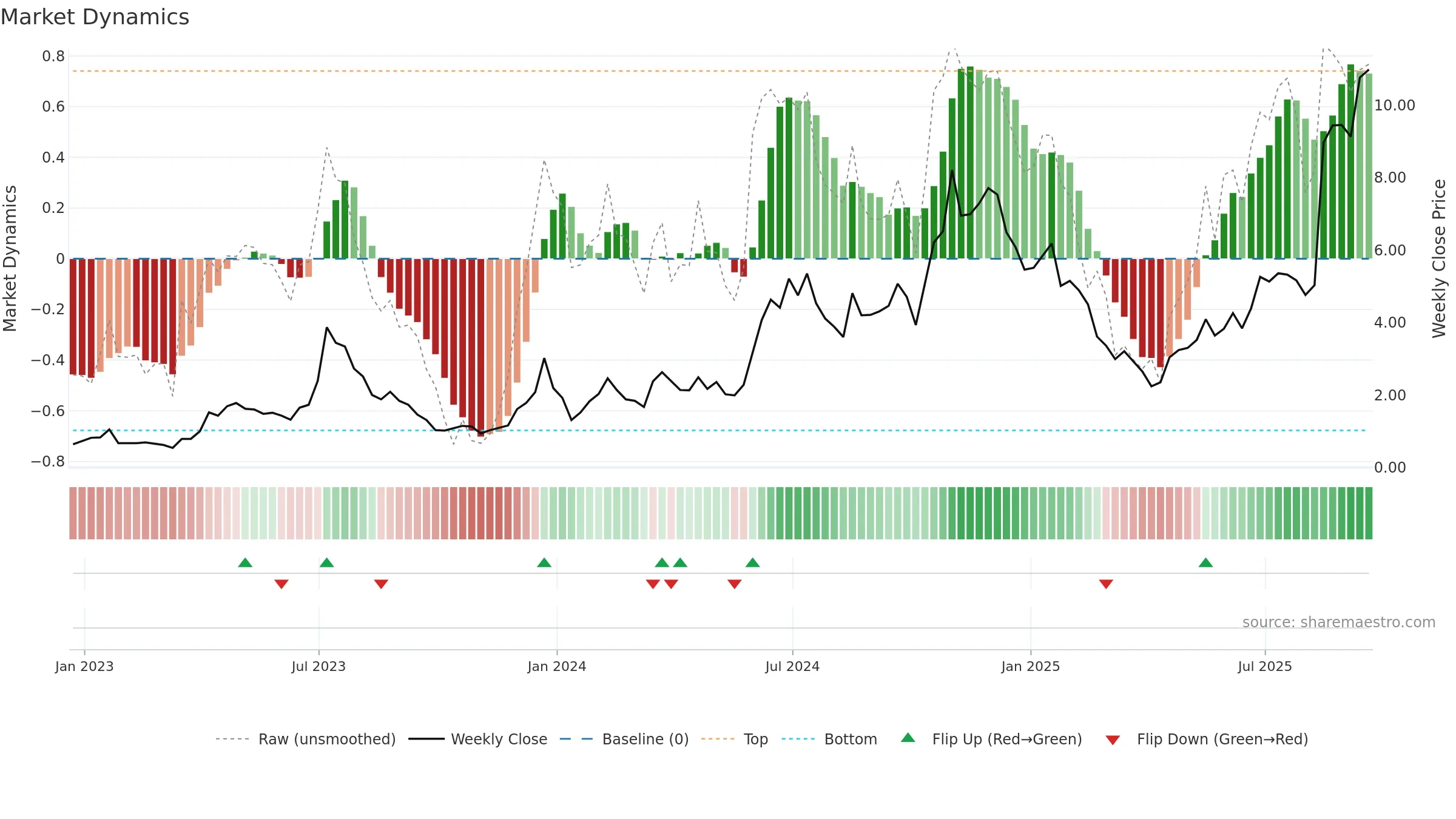The width and height of the screenshot is (1456, 819).
Task: Toggle the Bottom legend entry
Action: pos(851,739)
